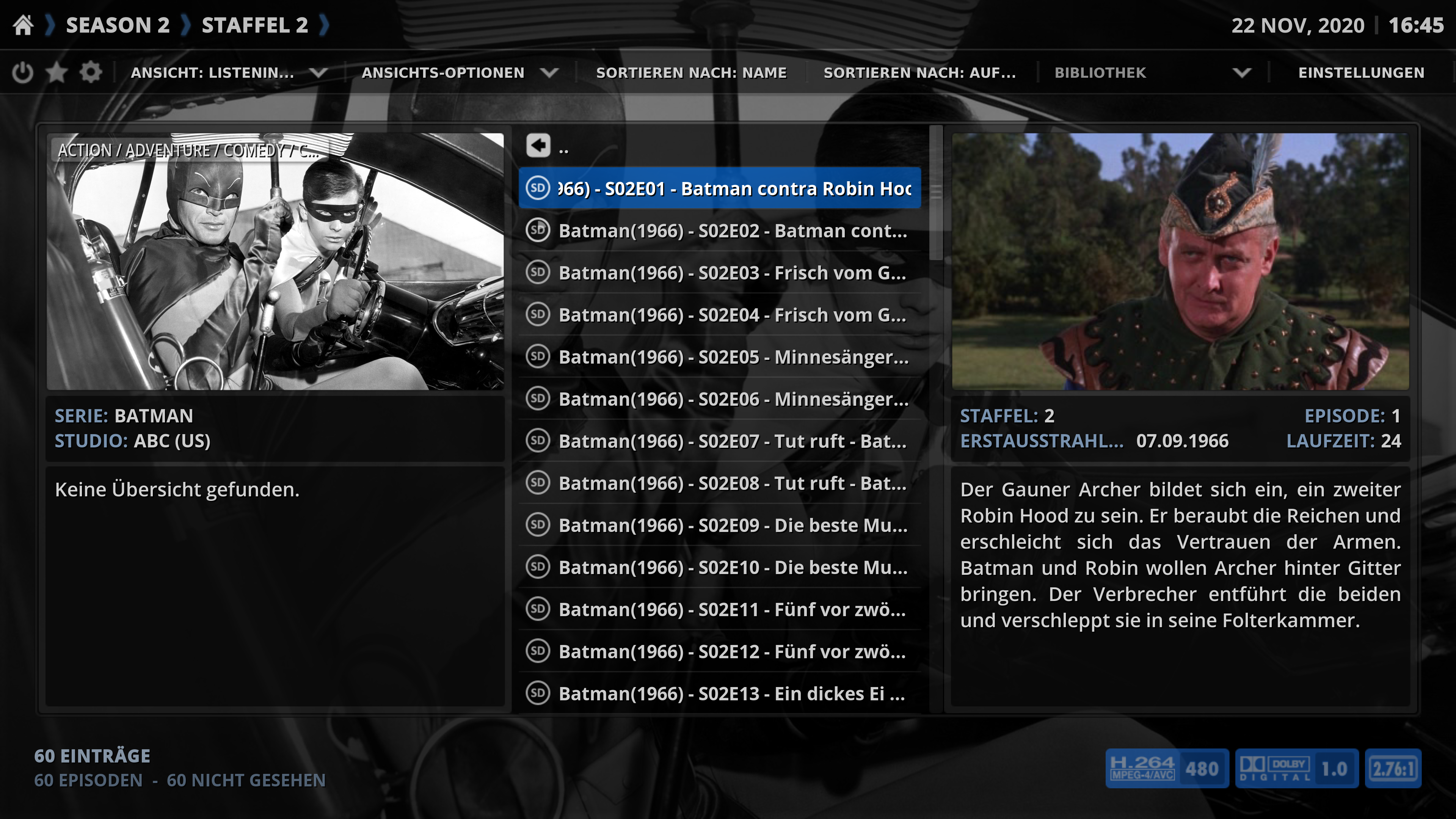Click the date 22 Nov, 2020
The height and width of the screenshot is (819, 1456).
[1298, 25]
